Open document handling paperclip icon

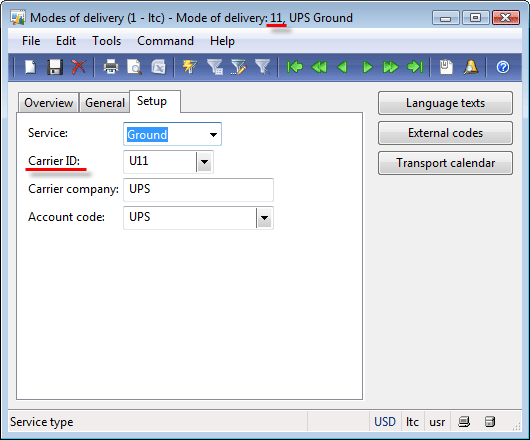pyautogui.click(x=446, y=67)
